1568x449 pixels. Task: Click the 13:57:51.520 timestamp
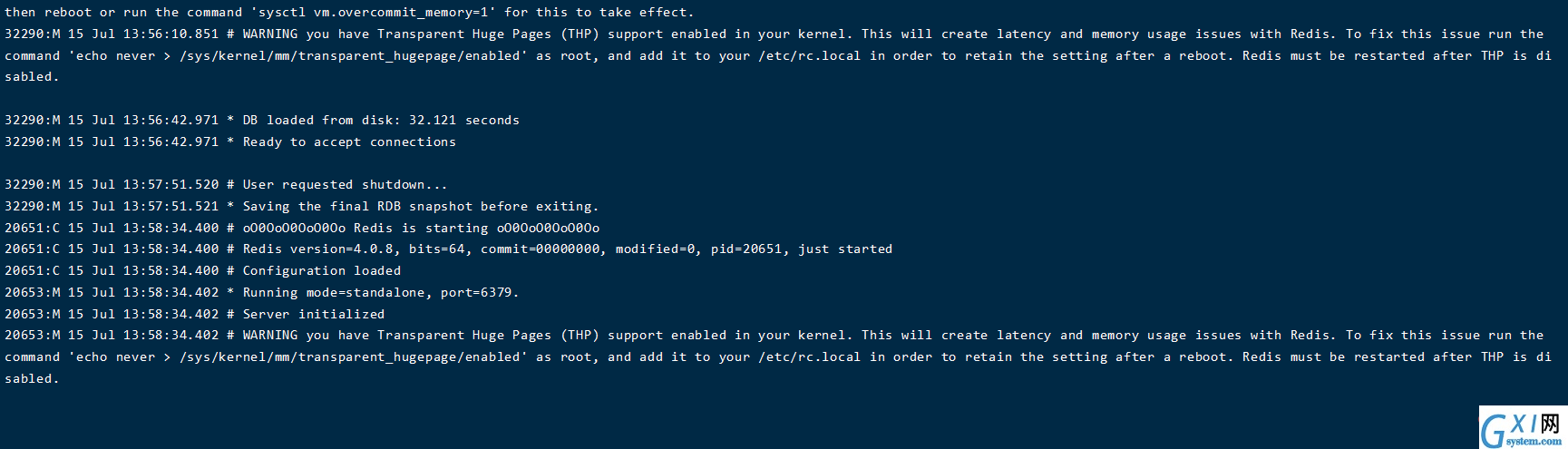pyautogui.click(x=171, y=185)
